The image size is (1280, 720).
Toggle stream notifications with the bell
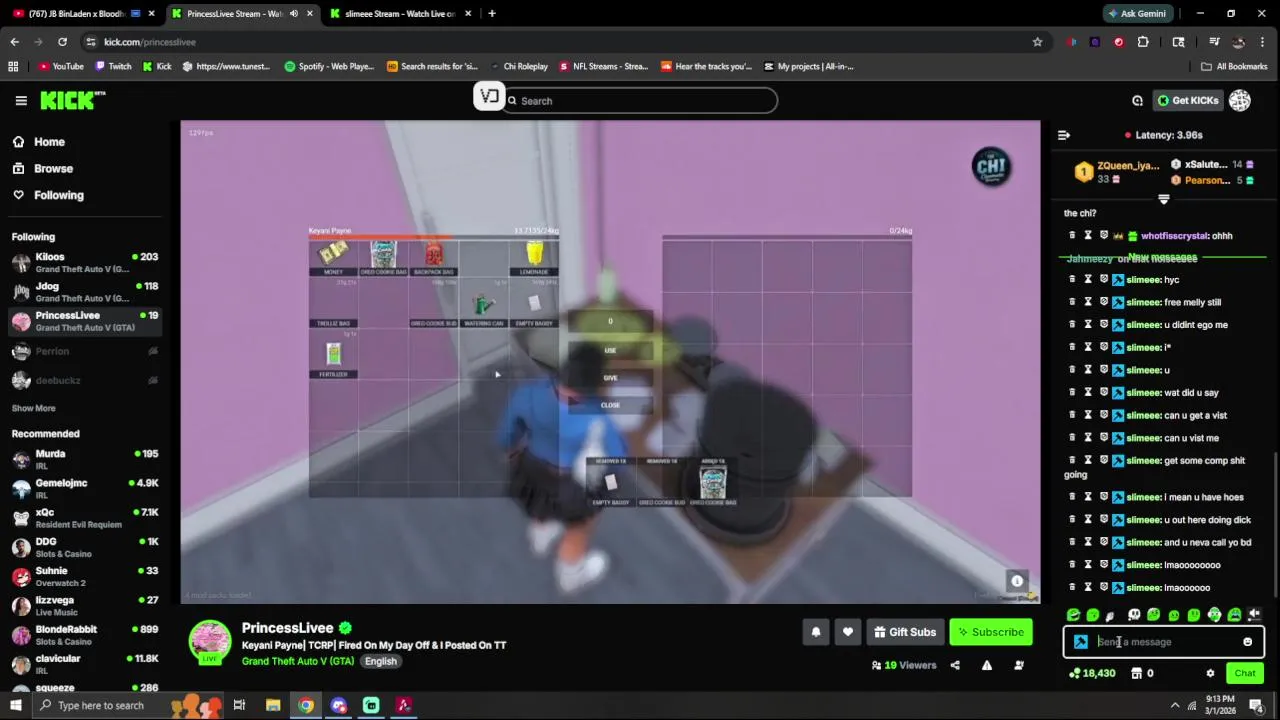point(816,632)
